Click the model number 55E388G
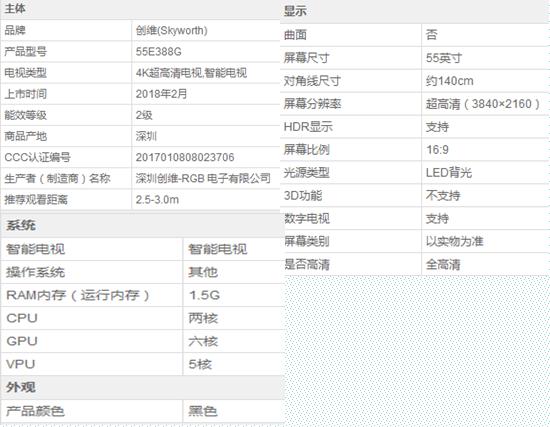 coord(159,52)
